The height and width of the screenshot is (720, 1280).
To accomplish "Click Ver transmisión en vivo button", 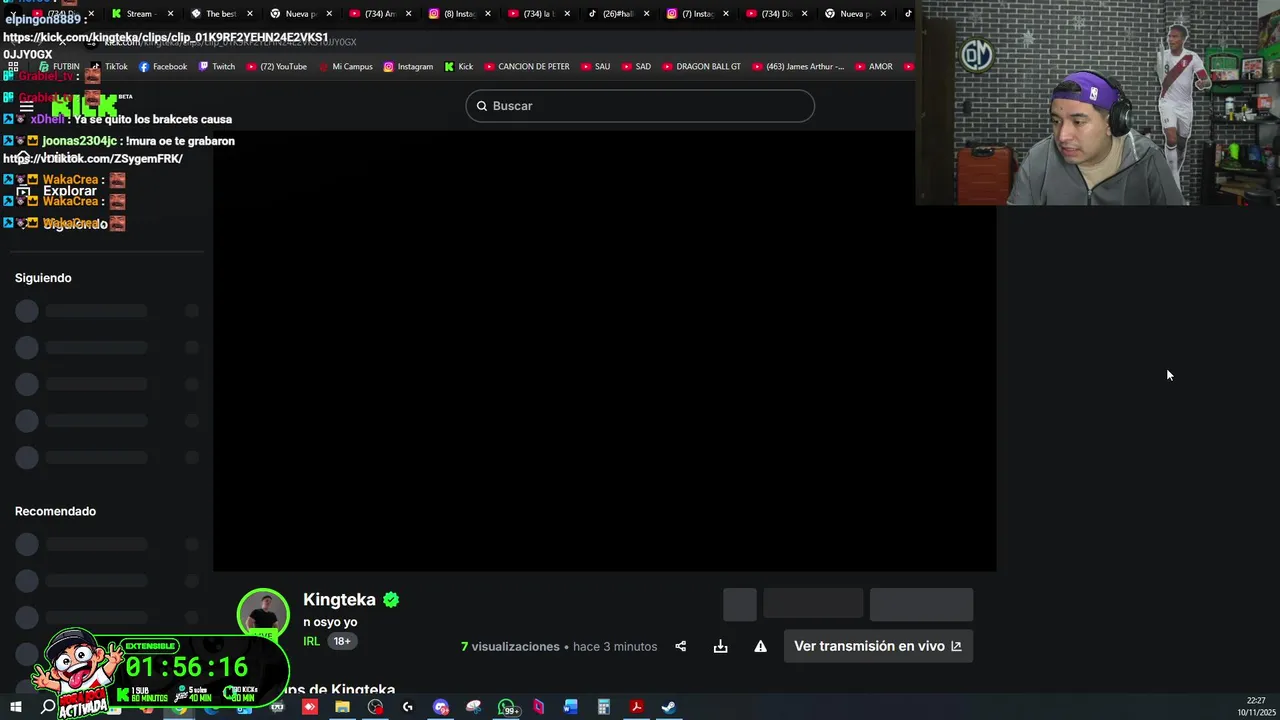I will (x=878, y=646).
